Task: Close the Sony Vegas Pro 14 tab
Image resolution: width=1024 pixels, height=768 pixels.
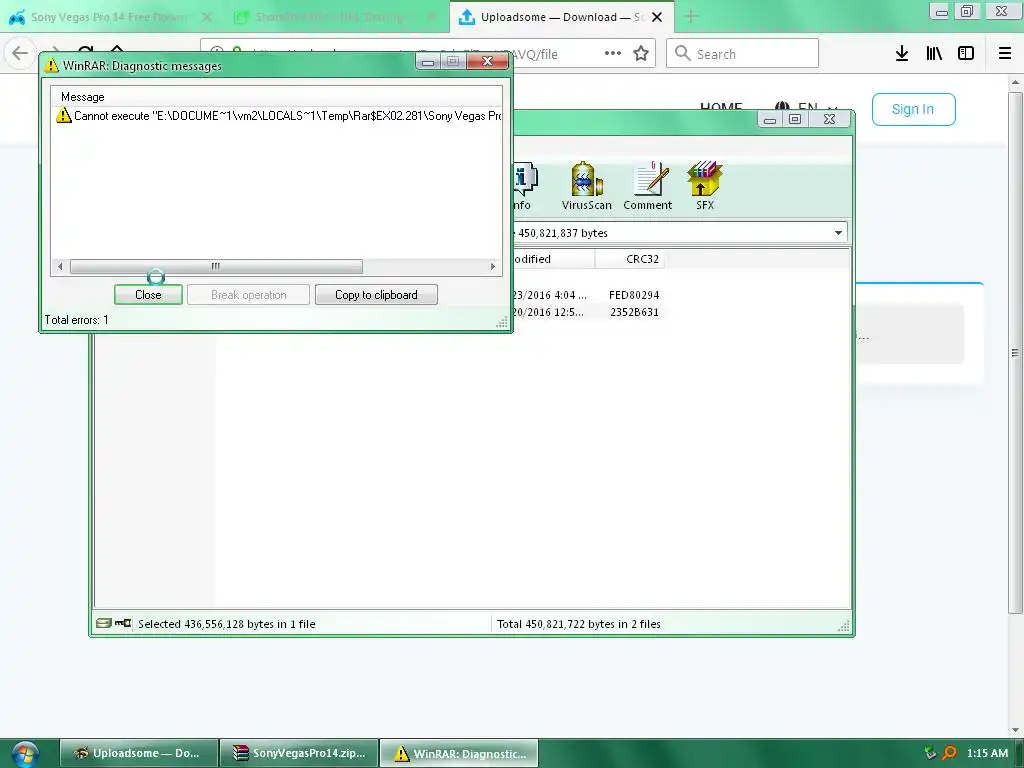Action: [x=207, y=17]
